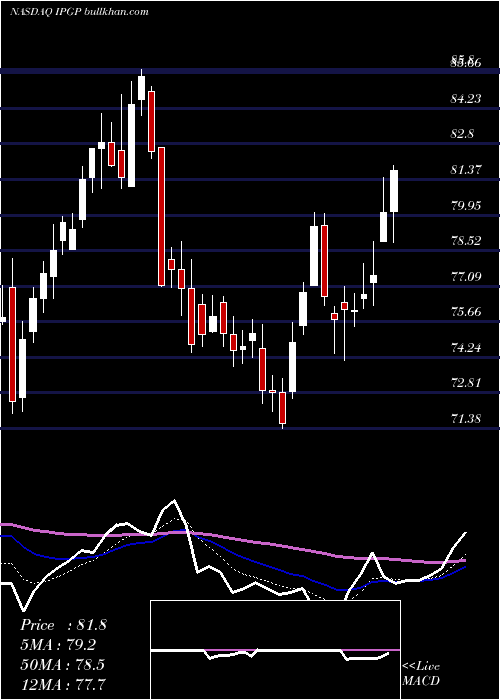
Task: Click the 71.38 price axis label
Action: (x=466, y=419)
